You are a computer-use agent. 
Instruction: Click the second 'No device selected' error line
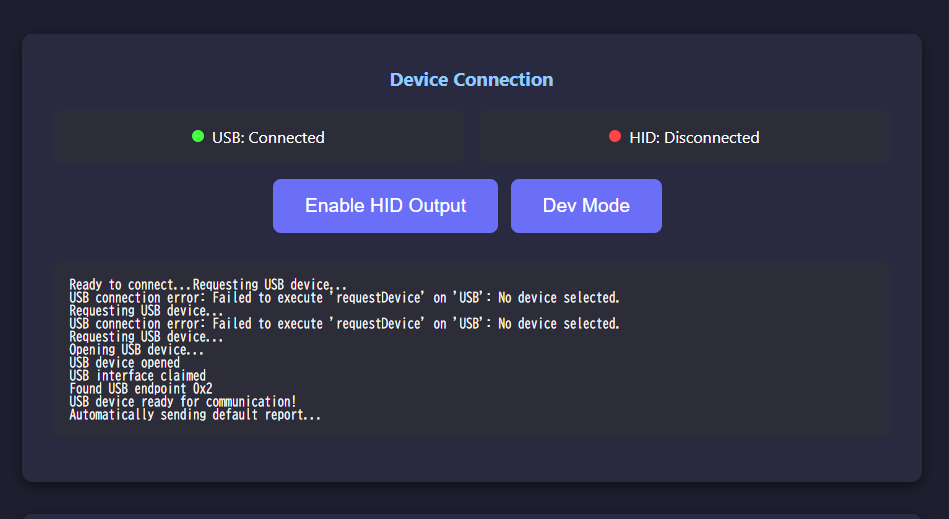(x=344, y=324)
